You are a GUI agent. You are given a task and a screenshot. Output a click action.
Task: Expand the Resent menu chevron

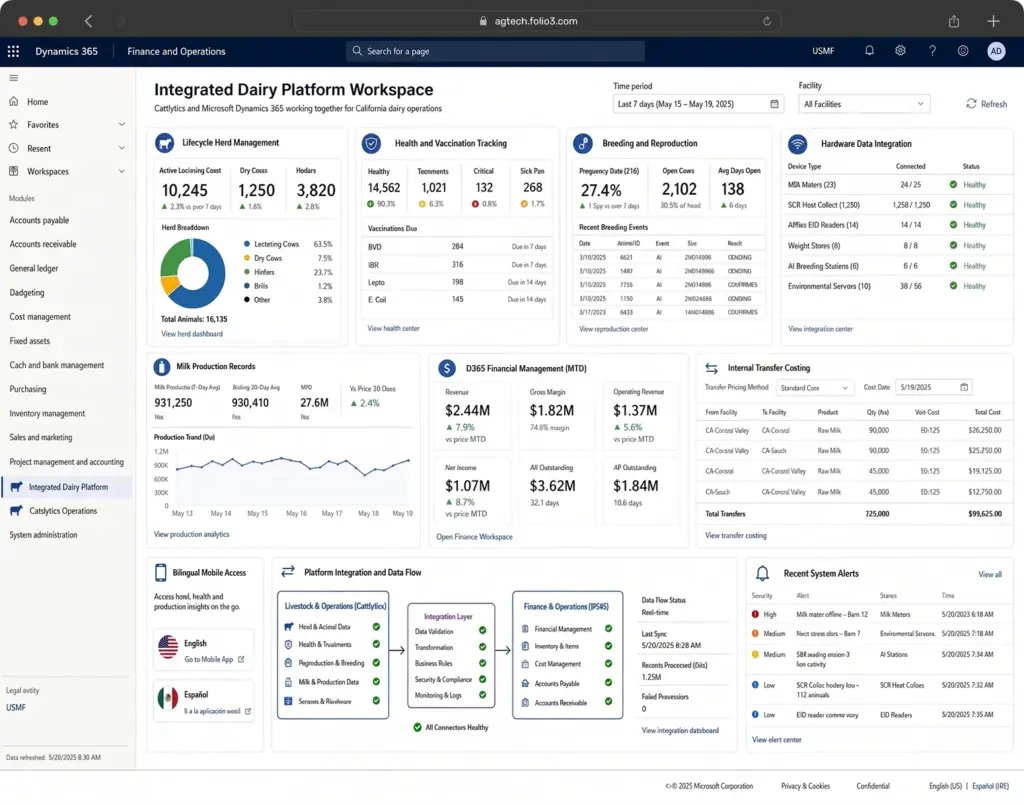[121, 148]
